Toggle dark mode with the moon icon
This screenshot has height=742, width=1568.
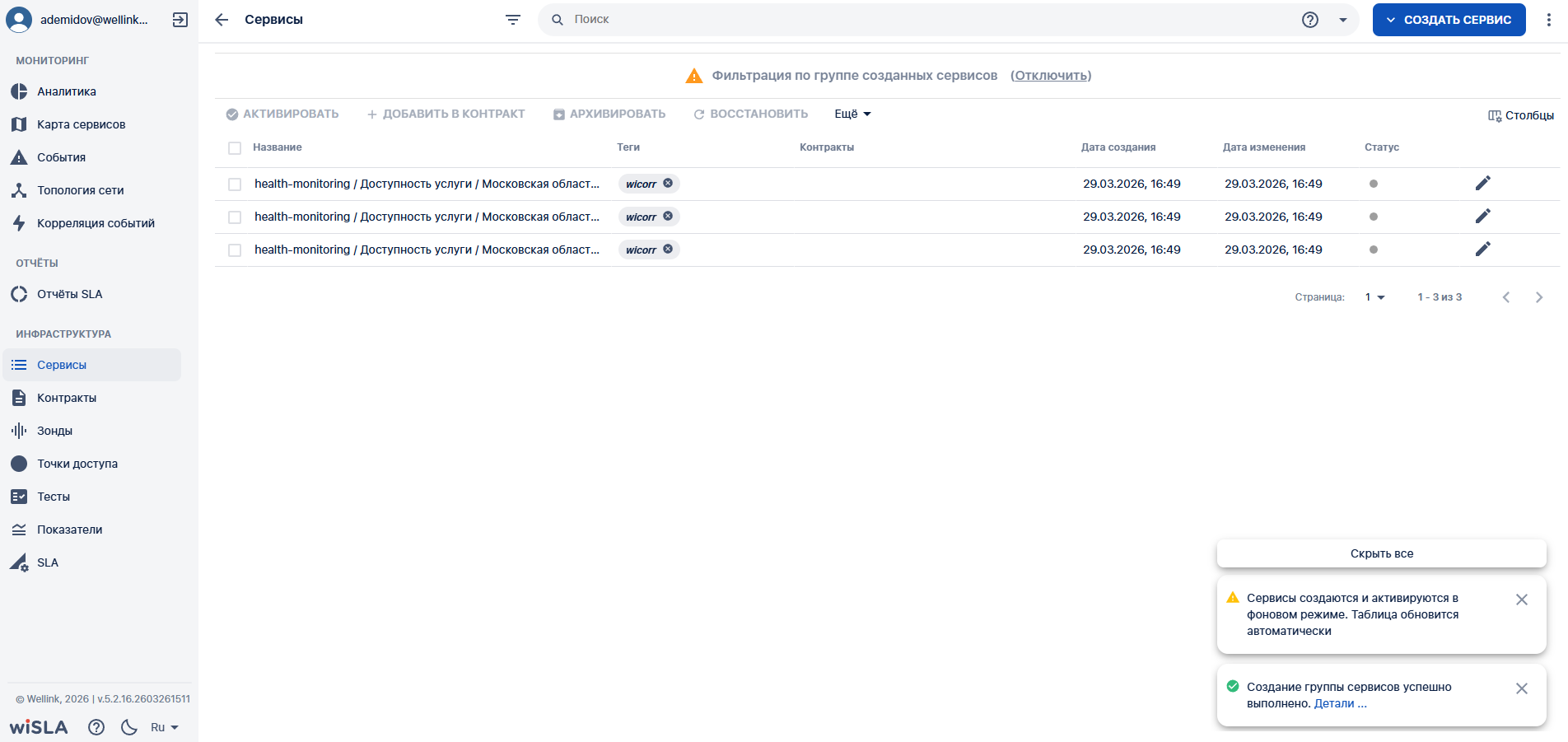pyautogui.click(x=129, y=727)
